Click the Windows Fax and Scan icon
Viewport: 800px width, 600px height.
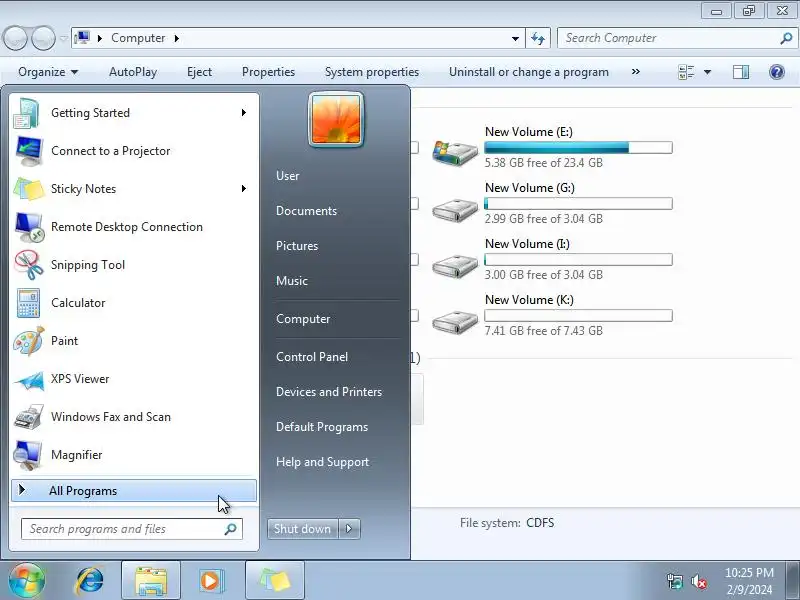click(x=29, y=417)
